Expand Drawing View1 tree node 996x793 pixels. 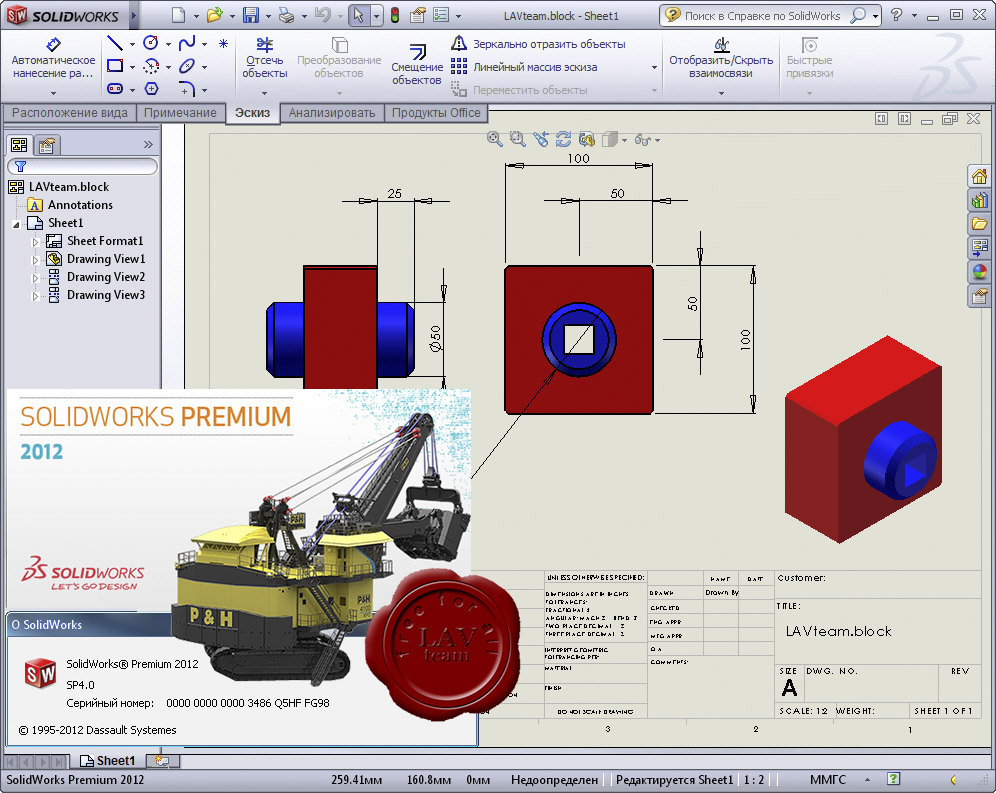click(x=36, y=260)
